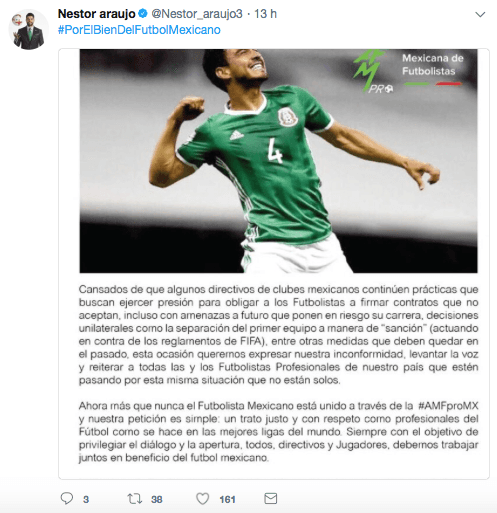Click the reply speech bubble icon
The height and width of the screenshot is (513, 497).
tap(67, 499)
